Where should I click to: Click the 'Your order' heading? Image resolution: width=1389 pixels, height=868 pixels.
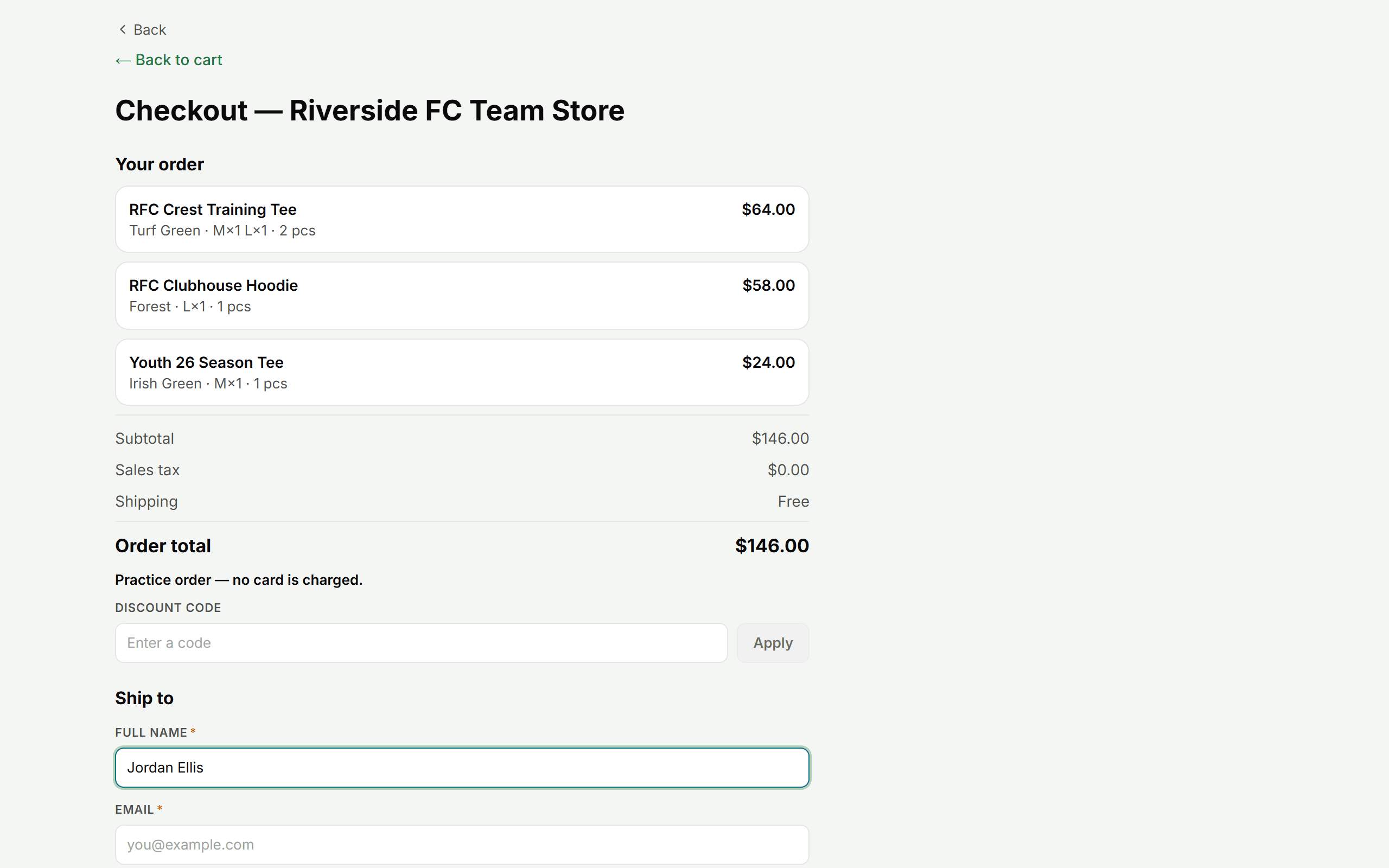(160, 164)
